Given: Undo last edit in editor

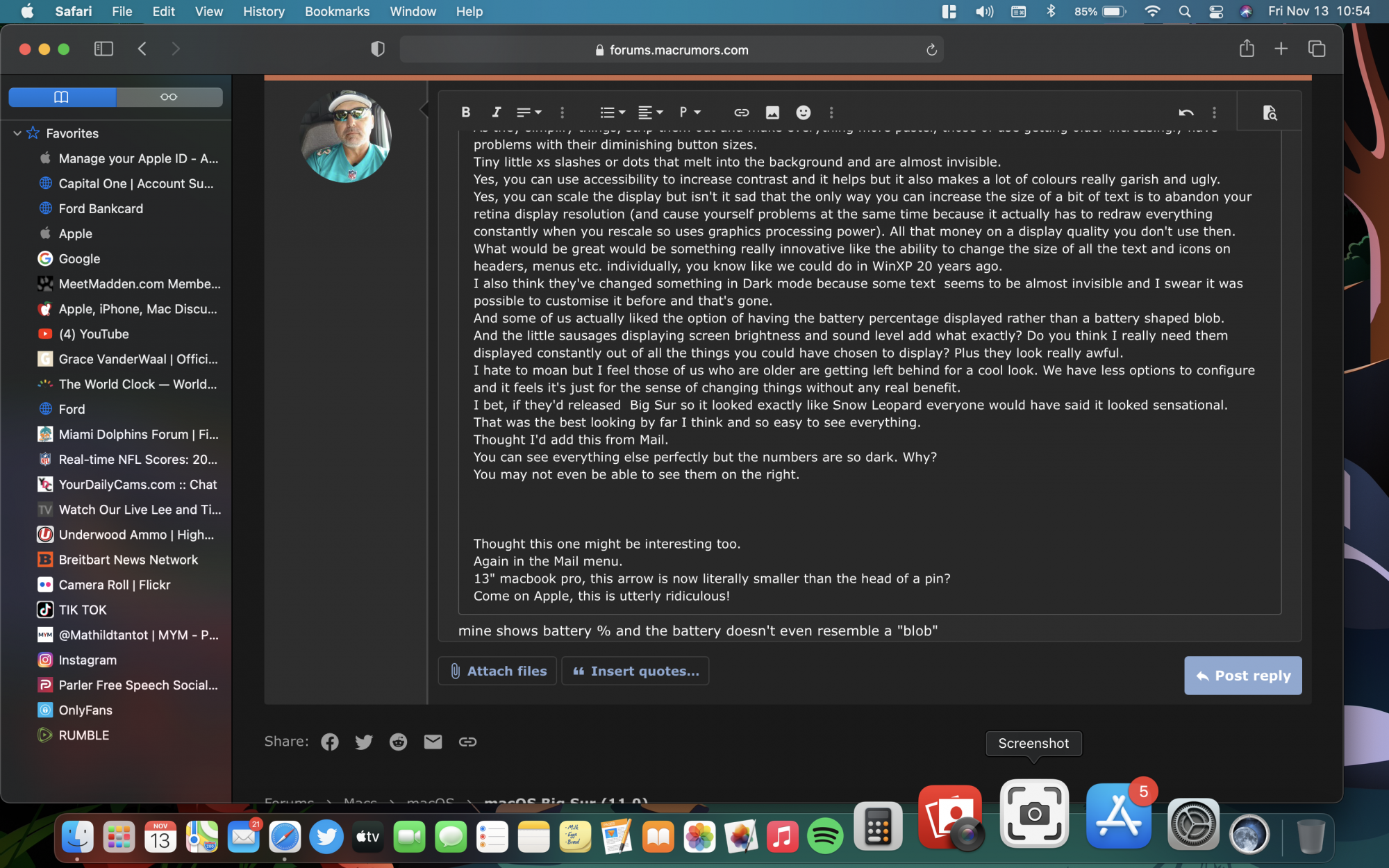Looking at the screenshot, I should [1186, 112].
